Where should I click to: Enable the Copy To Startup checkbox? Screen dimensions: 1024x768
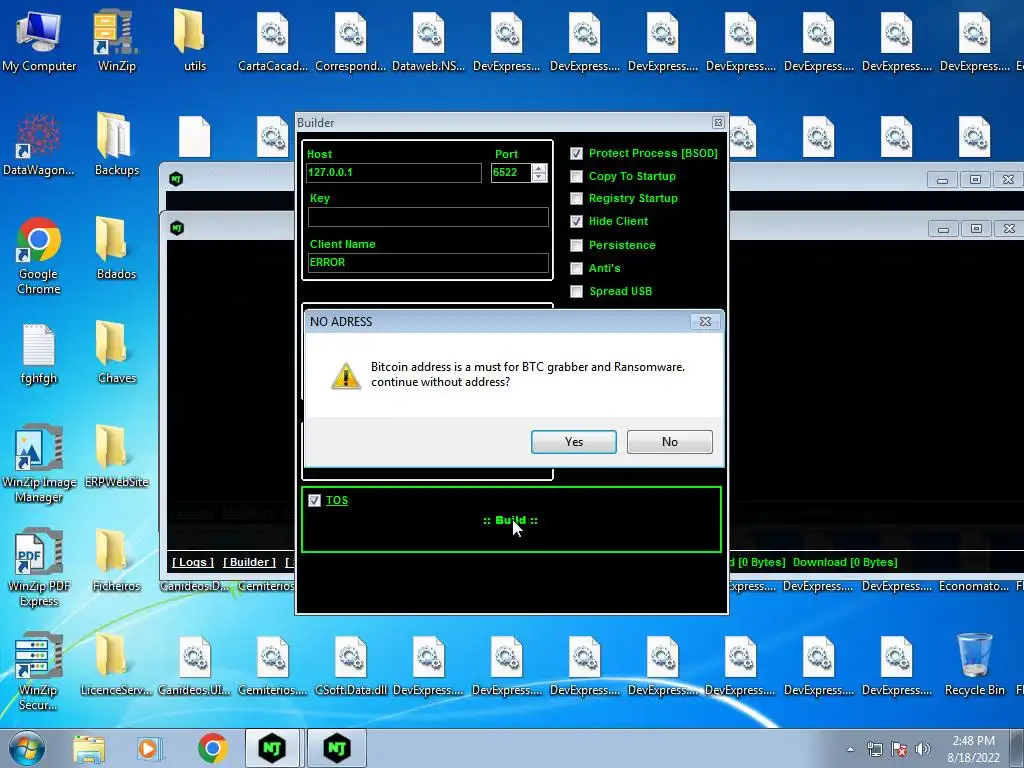coord(576,176)
